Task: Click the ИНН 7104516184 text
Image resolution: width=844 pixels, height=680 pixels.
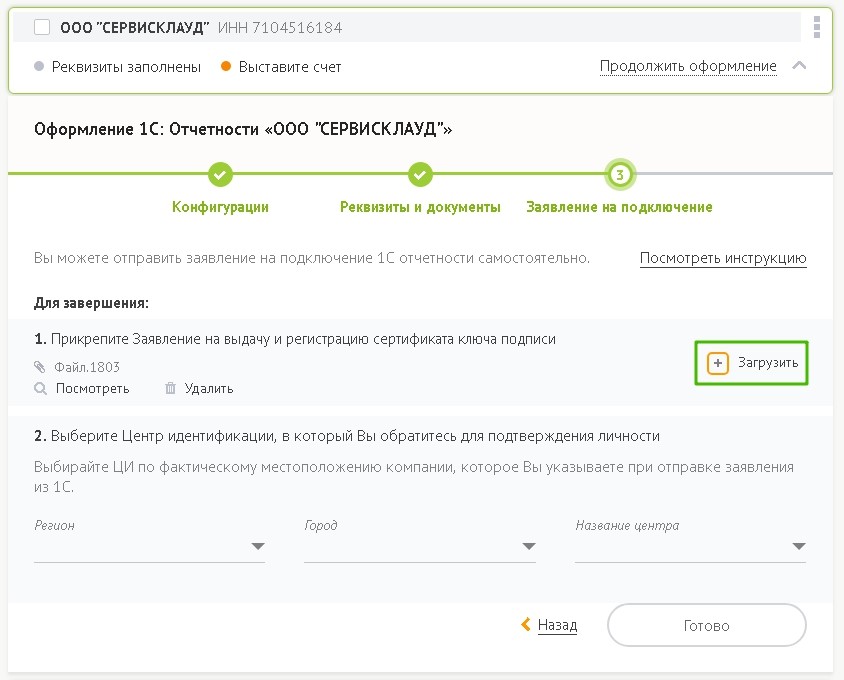Action: pos(280,27)
